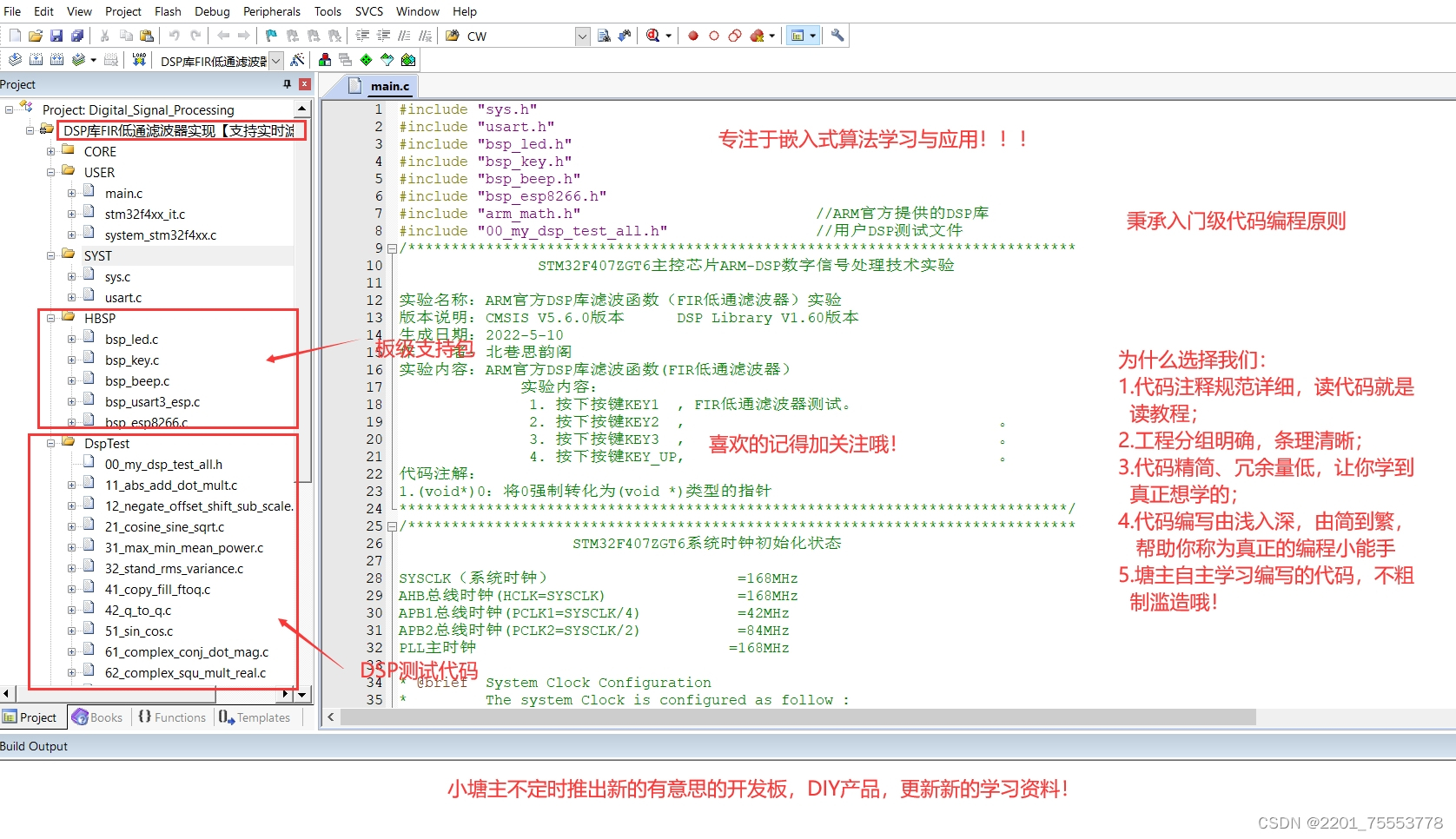Screen dimensions: 1456x839
Task: Click the Incremental Find icon
Action: pyautogui.click(x=625, y=36)
